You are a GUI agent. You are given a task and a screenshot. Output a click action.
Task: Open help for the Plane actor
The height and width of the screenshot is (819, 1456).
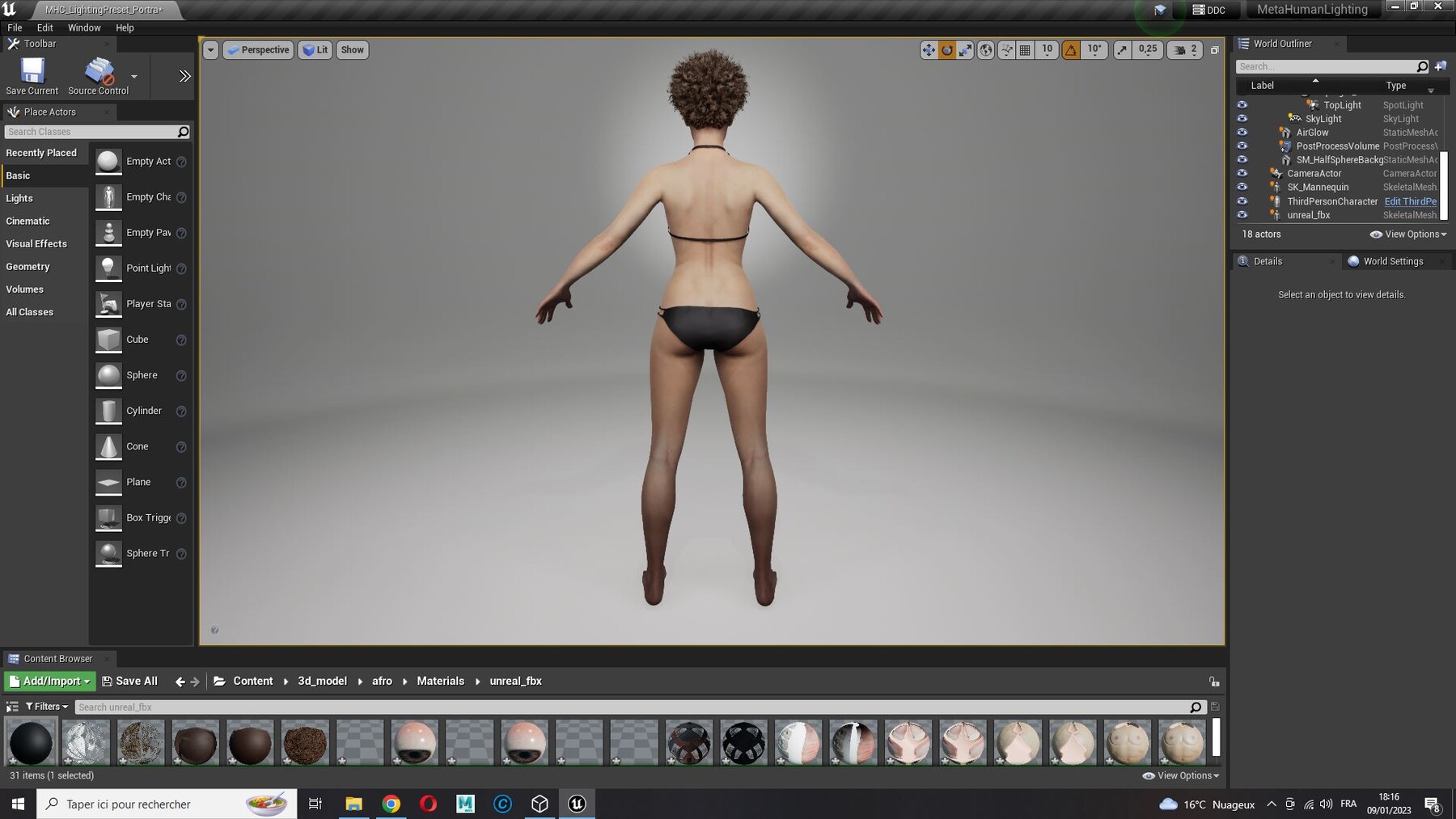181,483
